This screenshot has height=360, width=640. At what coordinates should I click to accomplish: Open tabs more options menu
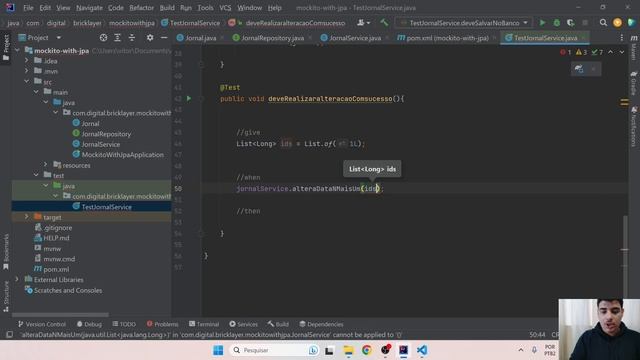(622, 38)
